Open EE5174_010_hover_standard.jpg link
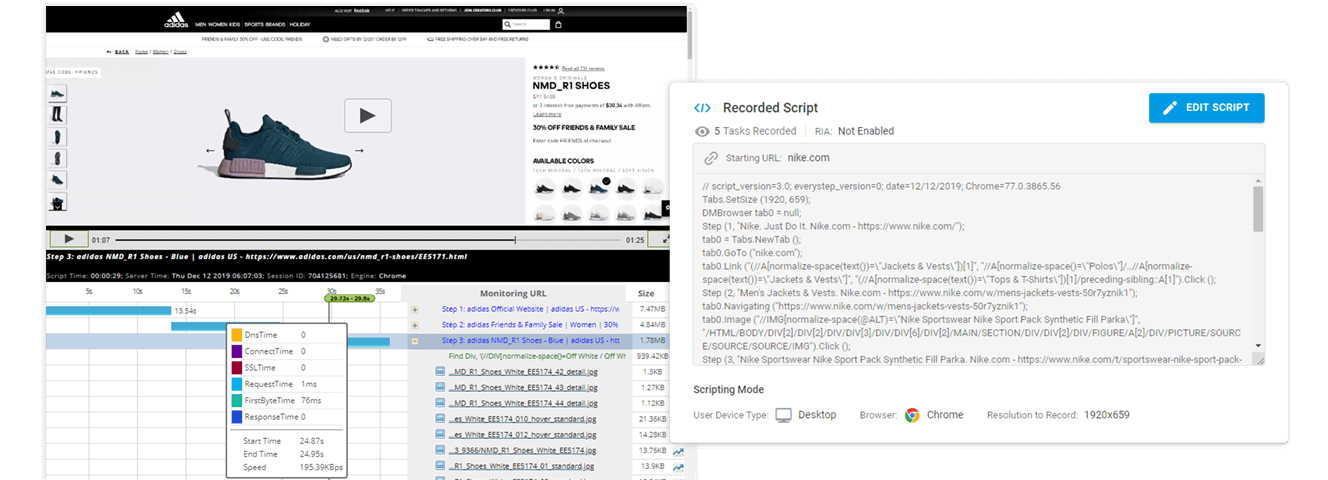 (x=521, y=419)
